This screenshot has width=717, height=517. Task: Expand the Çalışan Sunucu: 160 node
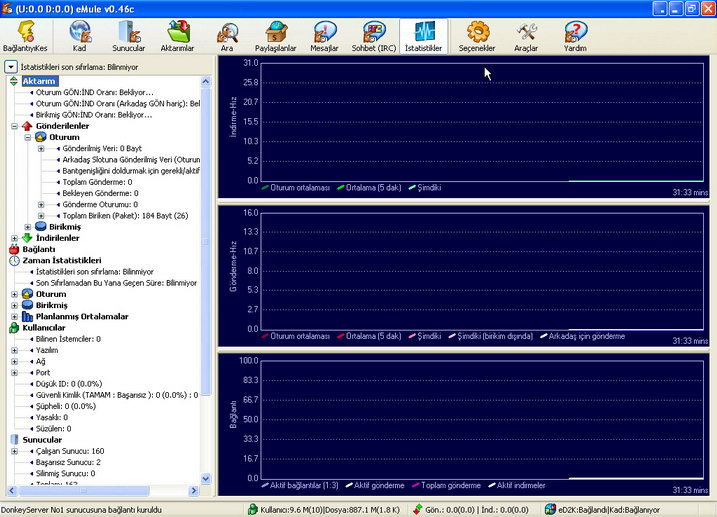(x=14, y=451)
